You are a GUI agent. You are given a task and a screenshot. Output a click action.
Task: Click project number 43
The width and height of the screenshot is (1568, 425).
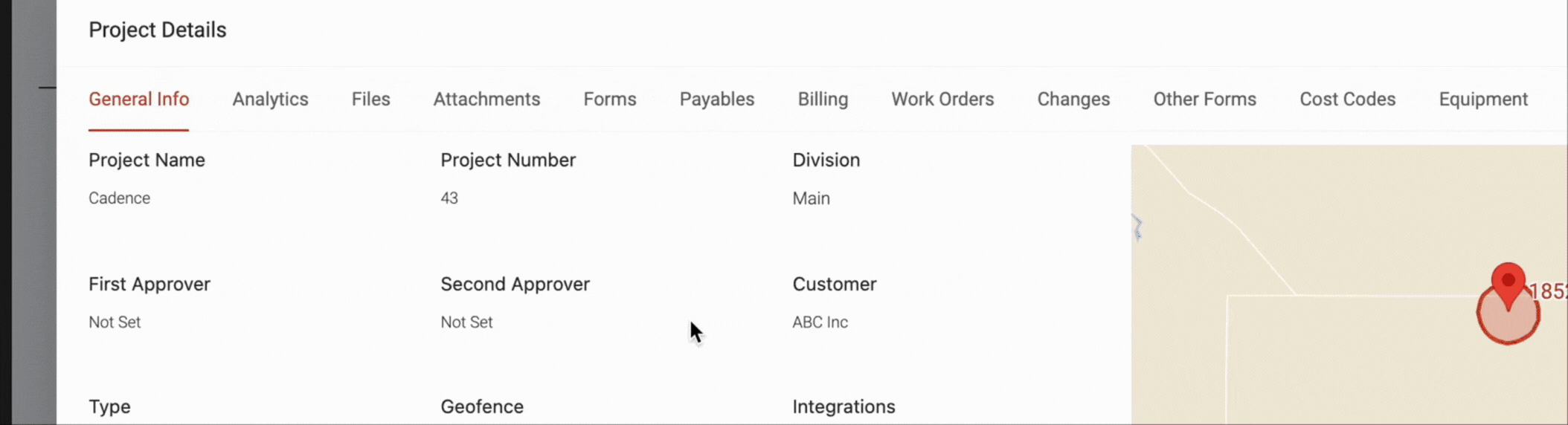point(449,198)
